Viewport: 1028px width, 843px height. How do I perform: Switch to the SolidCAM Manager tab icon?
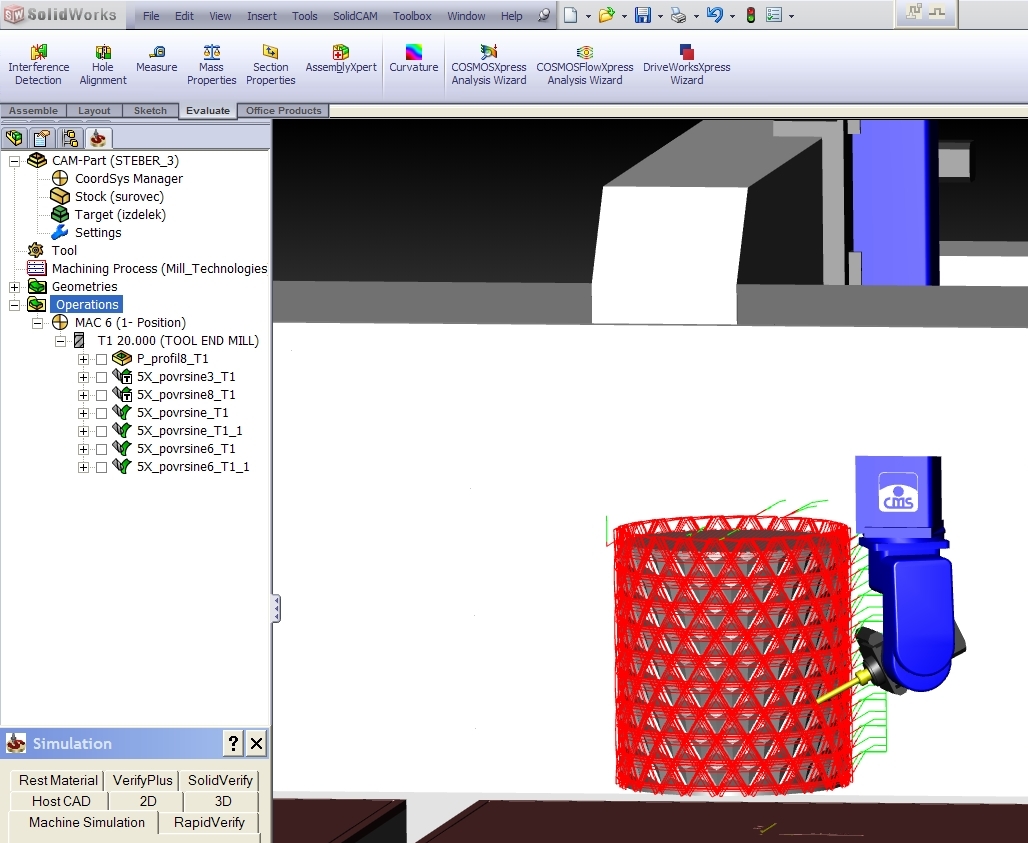[98, 138]
